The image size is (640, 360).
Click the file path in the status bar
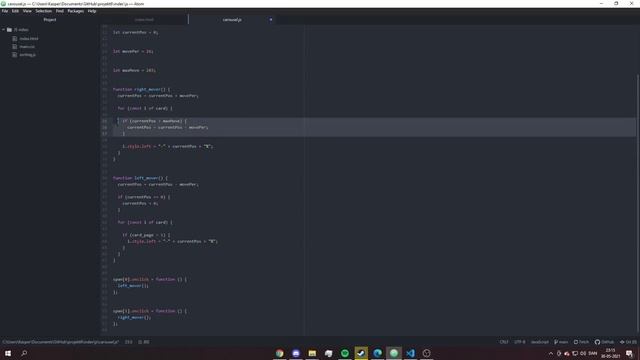tap(60, 342)
